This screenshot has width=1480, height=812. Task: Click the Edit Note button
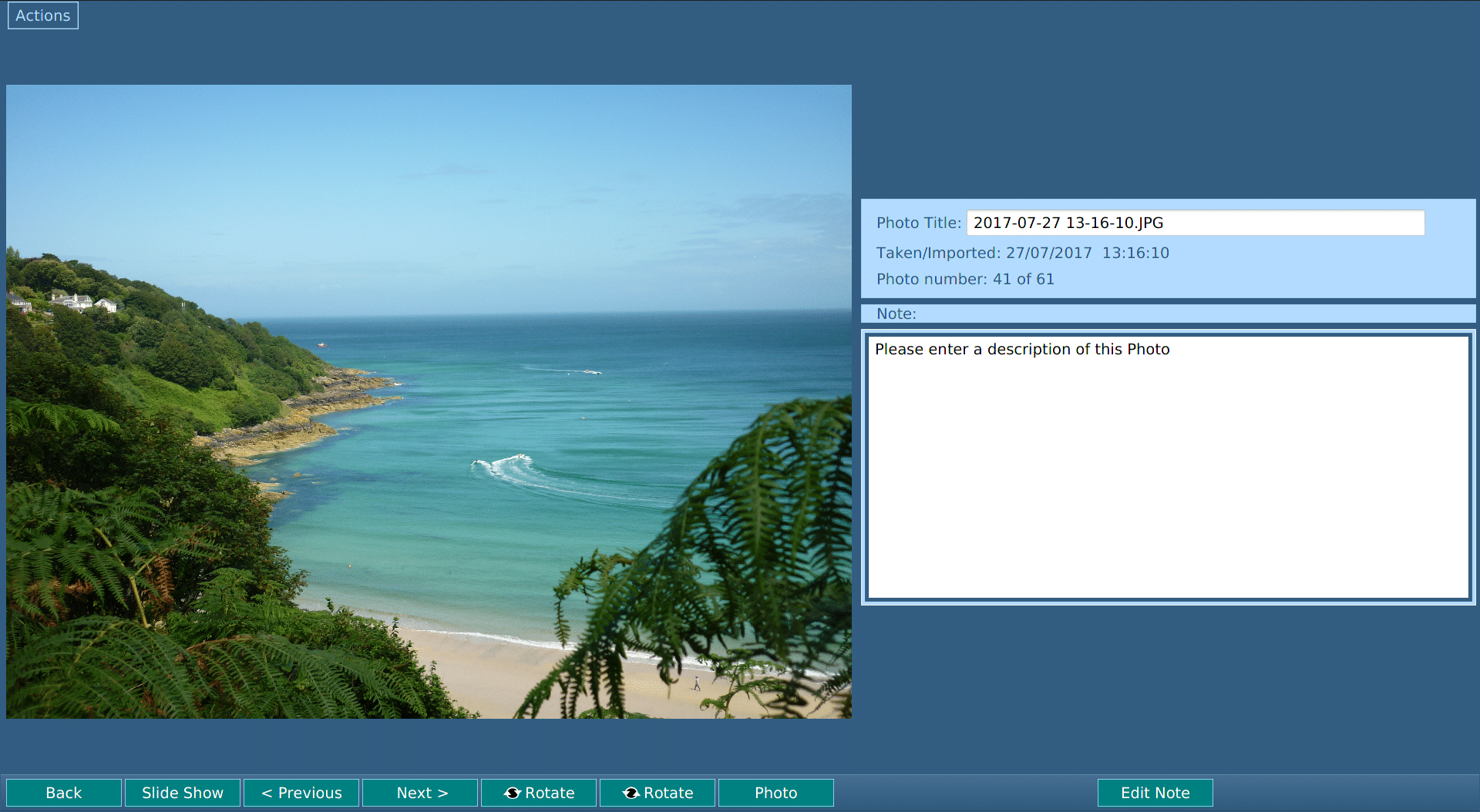1155,793
